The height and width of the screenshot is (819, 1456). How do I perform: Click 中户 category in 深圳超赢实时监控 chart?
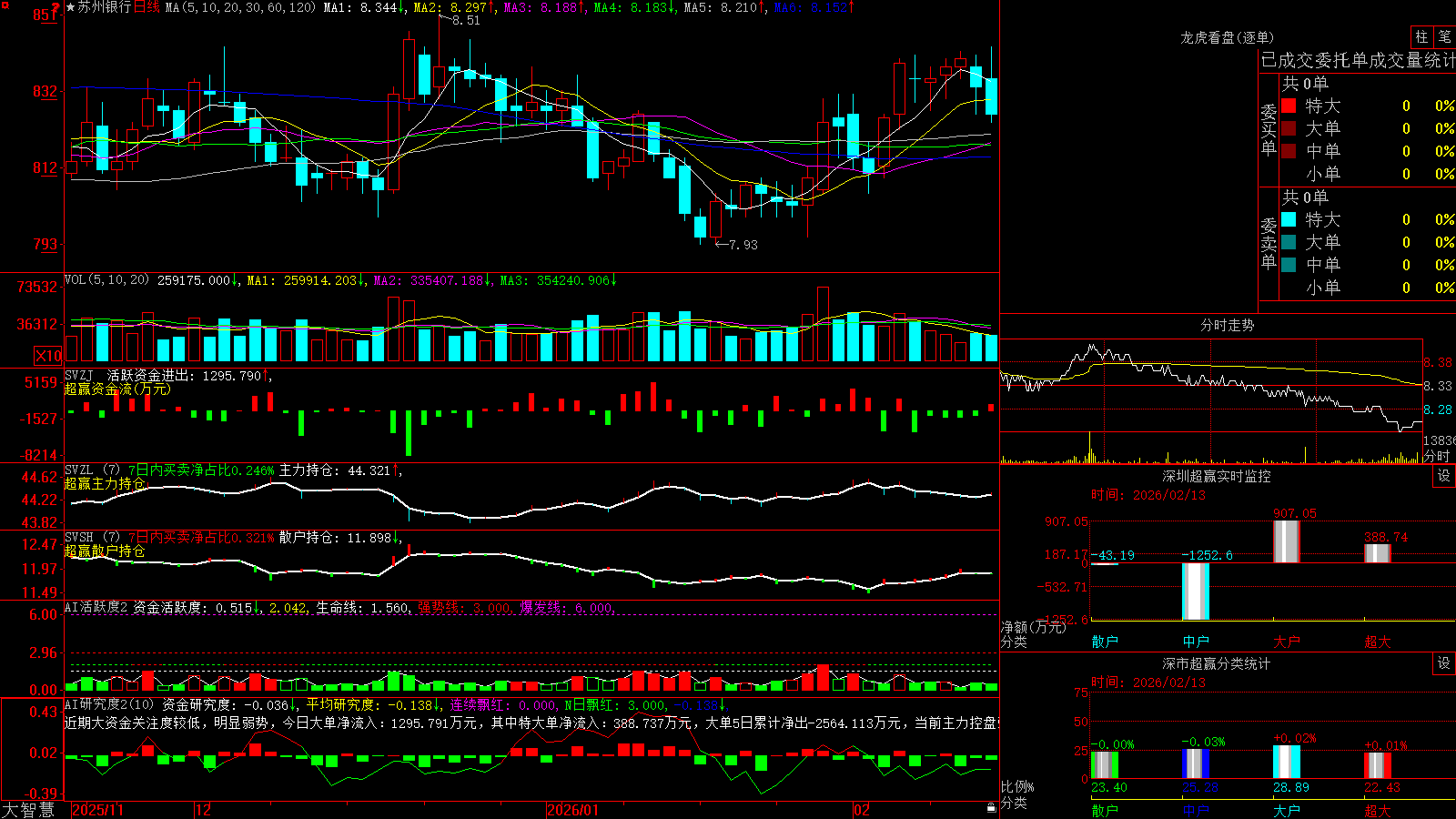1196,642
